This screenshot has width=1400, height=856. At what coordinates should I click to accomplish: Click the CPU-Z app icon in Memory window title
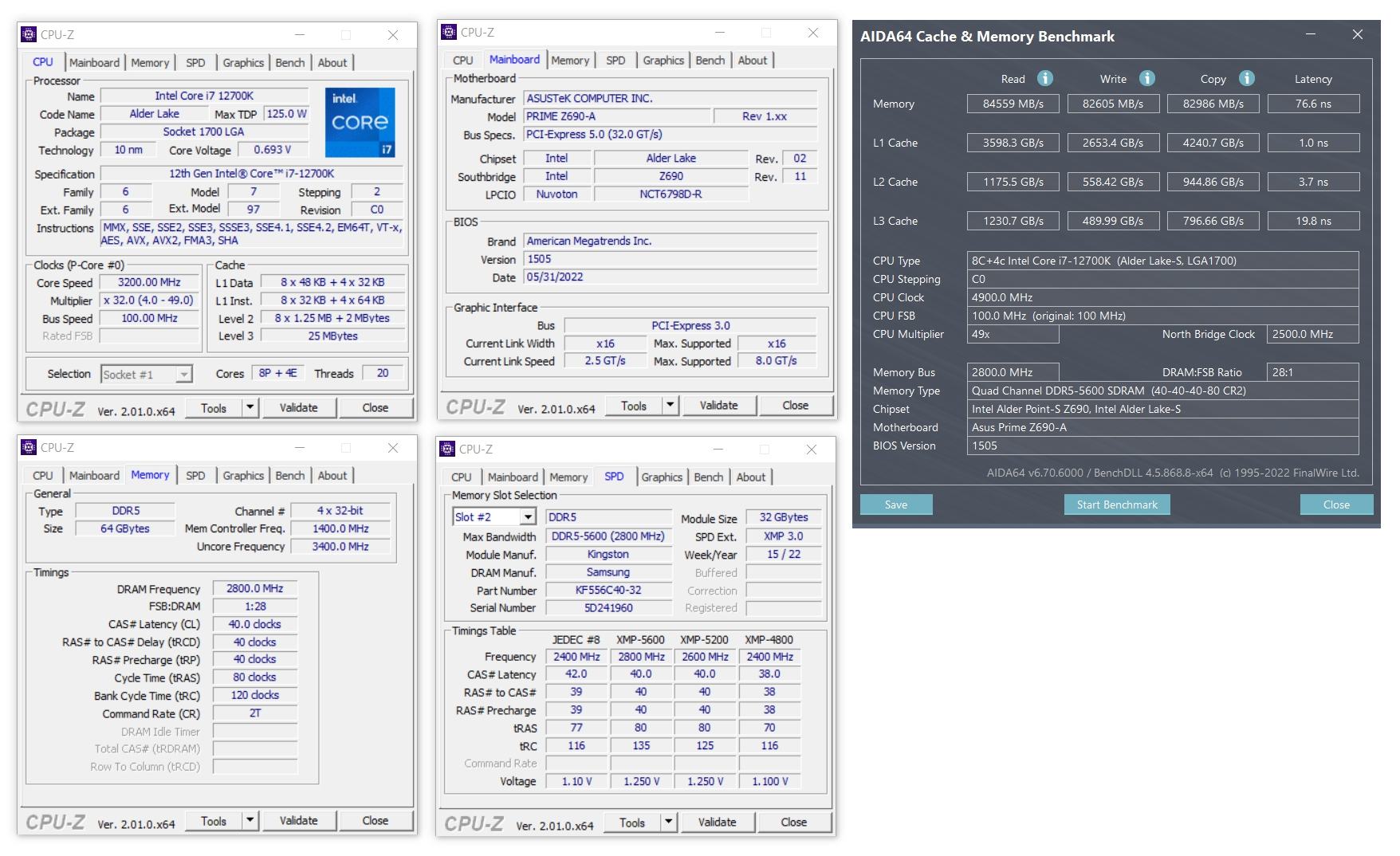click(29, 447)
